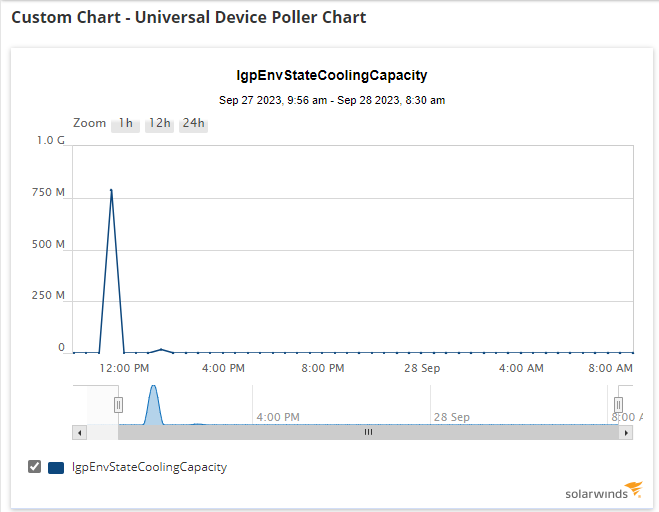Screen dimensions: 659x512
Task: Select the 24h zoom button
Action: pos(193,124)
